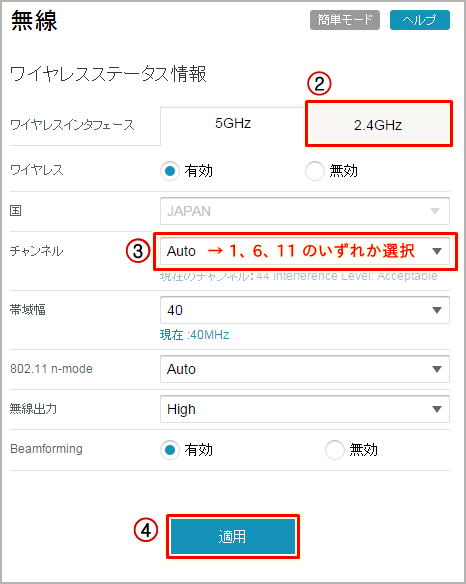Click the チャンネル label
Screen dimensions: 466x584
pyautogui.click(x=37, y=251)
